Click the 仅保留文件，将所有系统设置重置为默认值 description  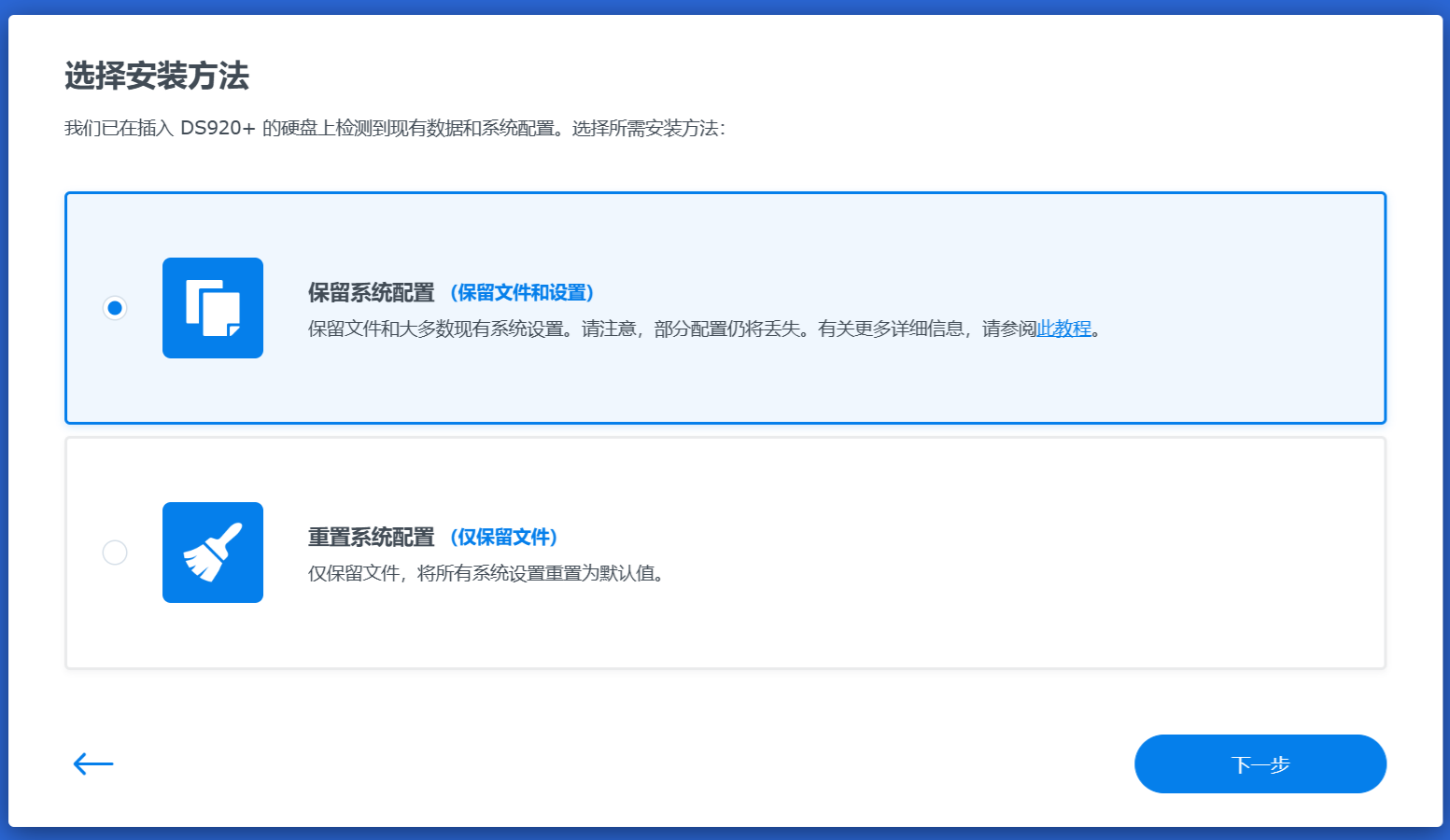[487, 573]
